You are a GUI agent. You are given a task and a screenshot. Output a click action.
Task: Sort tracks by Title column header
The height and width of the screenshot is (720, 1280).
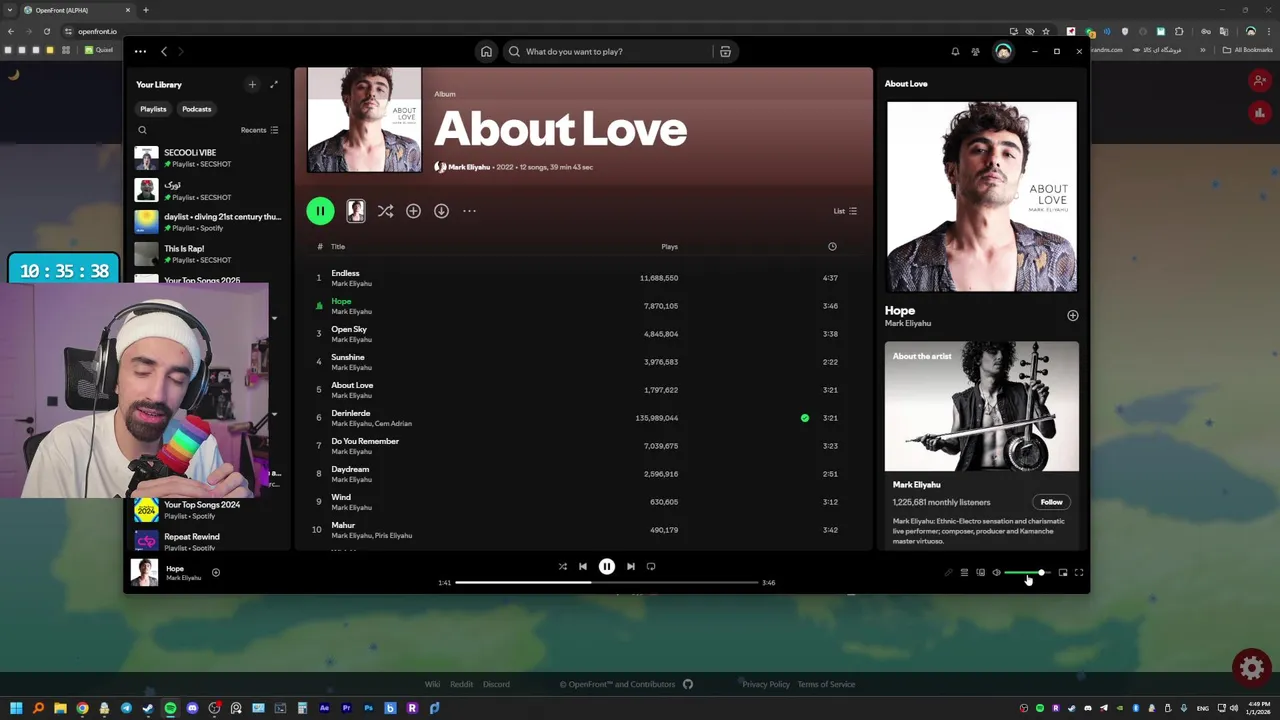(338, 247)
